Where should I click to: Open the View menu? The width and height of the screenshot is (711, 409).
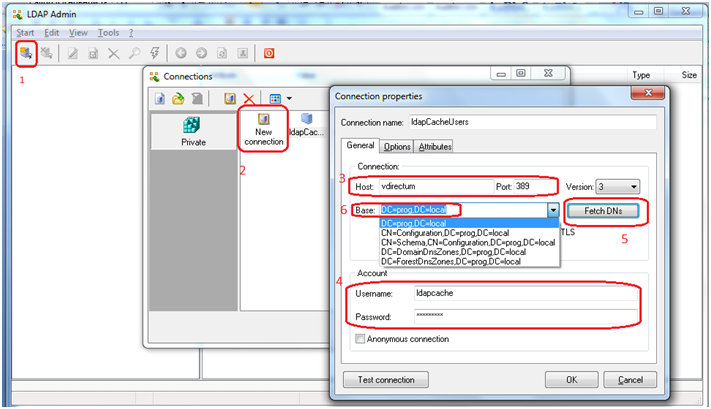pos(78,33)
